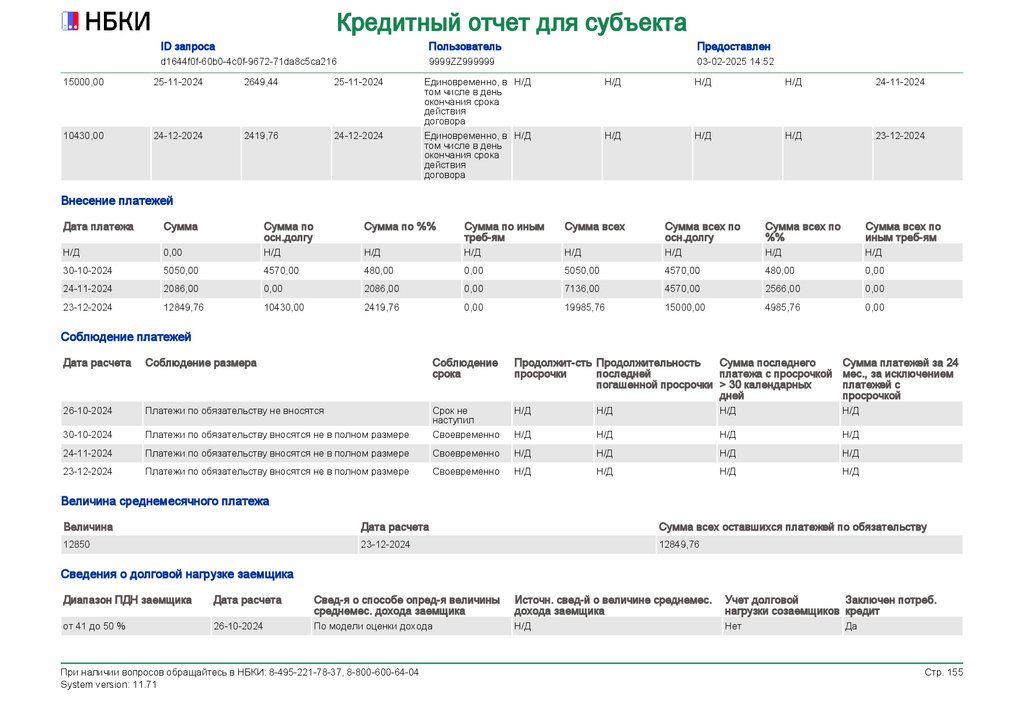Click 10430,00 in the row dated 24-12-2024
Screen dimensions: 1024x724
[84, 136]
